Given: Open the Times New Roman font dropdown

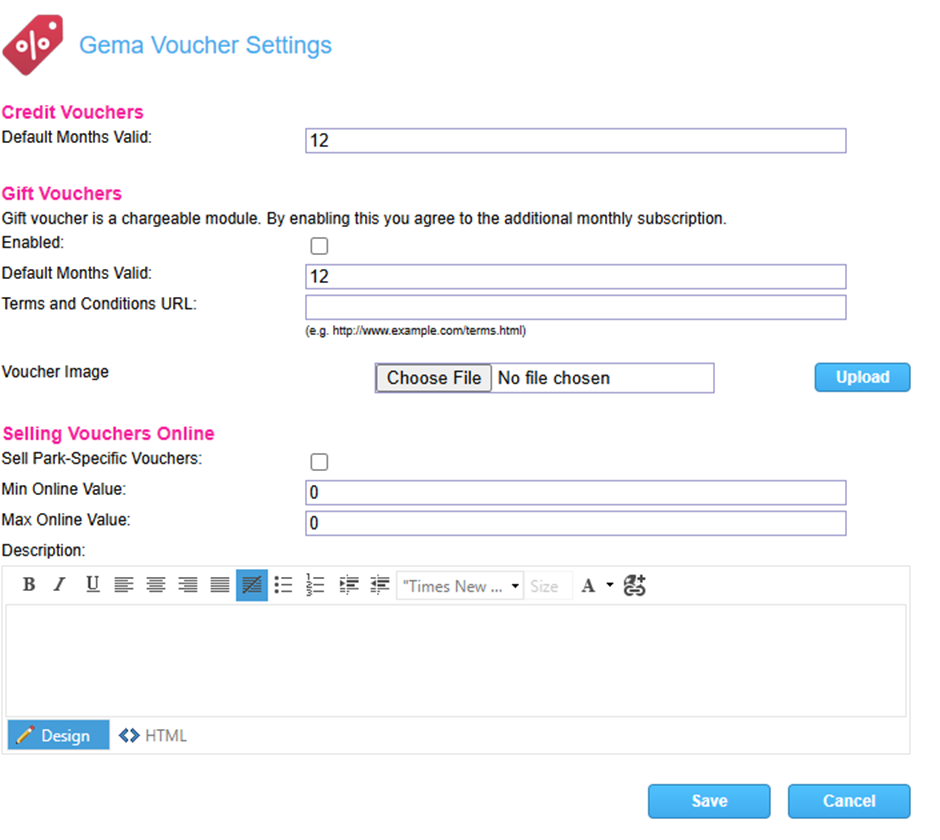Looking at the screenshot, I should 460,586.
